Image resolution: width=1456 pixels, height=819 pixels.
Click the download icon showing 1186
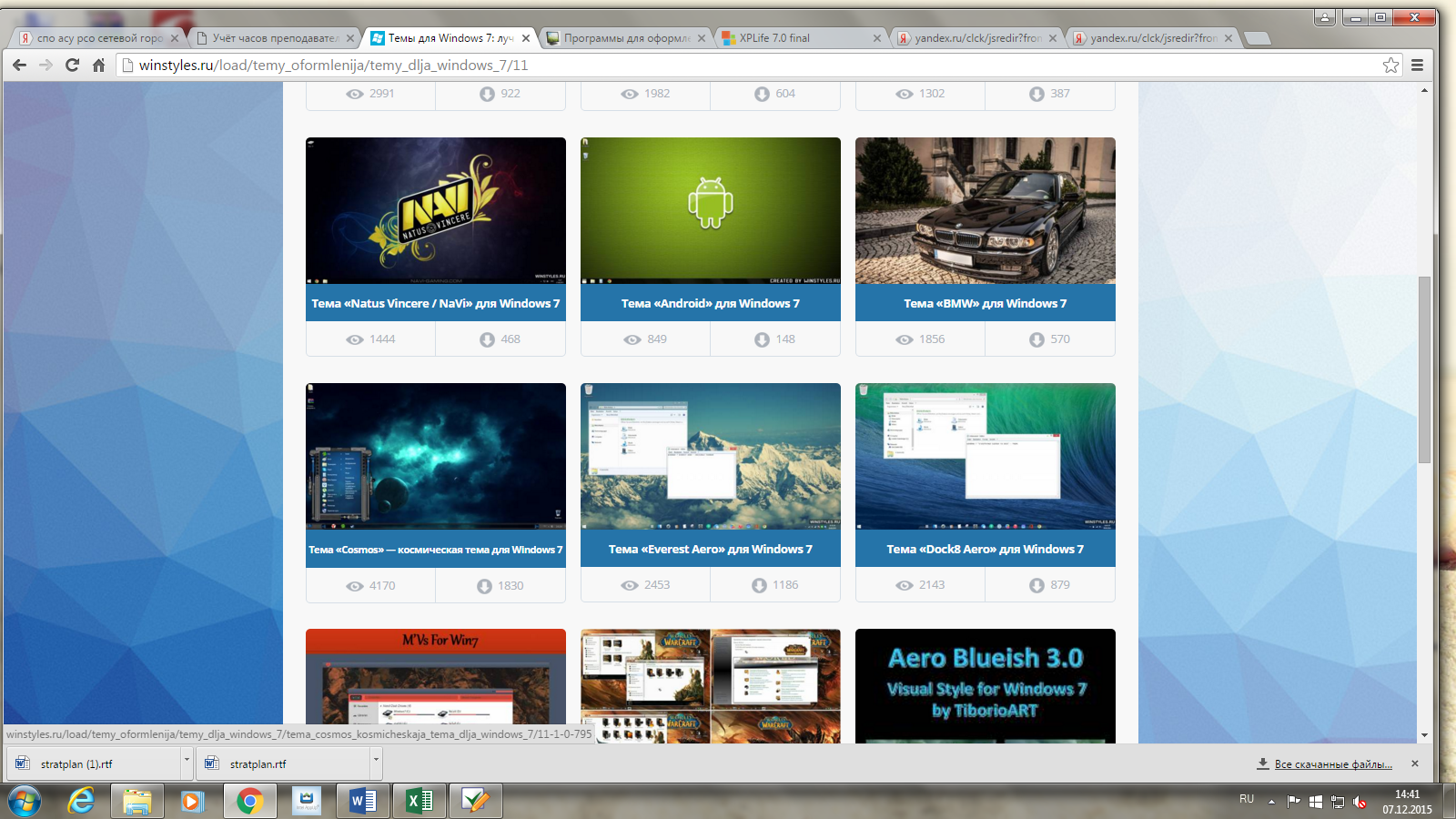759,585
